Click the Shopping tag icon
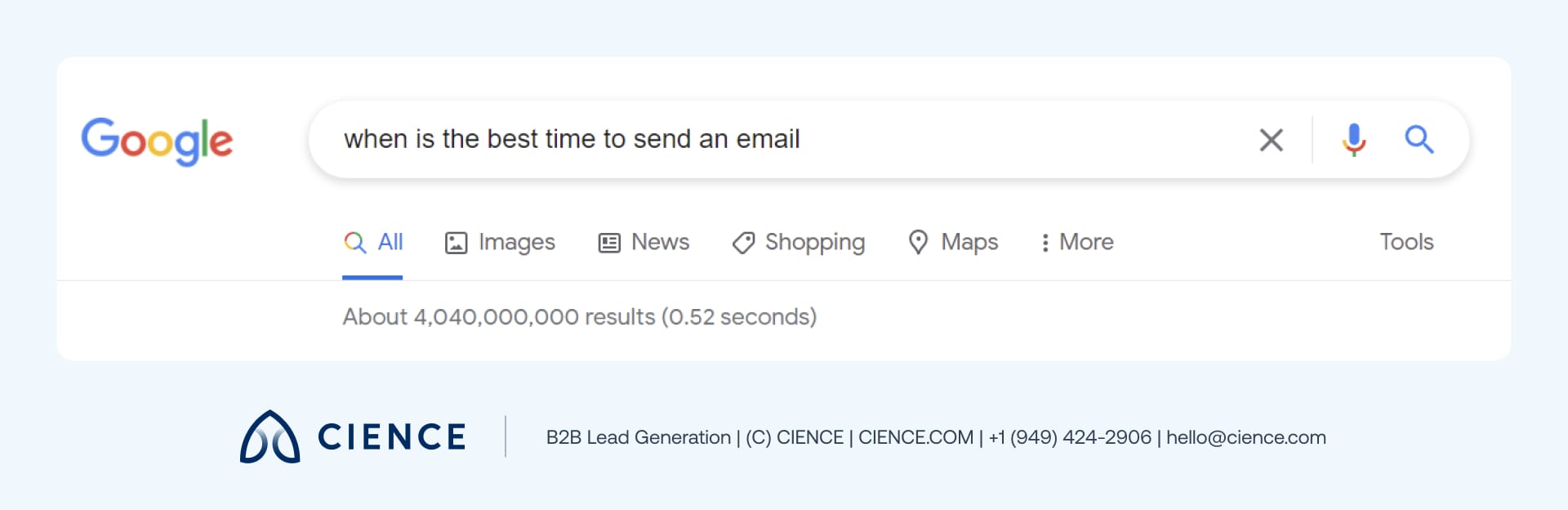The width and height of the screenshot is (1568, 510). (x=743, y=243)
